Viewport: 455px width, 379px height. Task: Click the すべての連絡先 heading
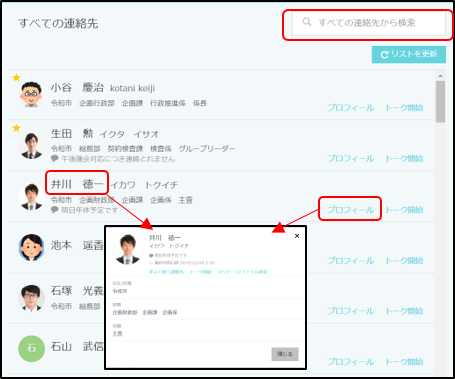point(58,23)
